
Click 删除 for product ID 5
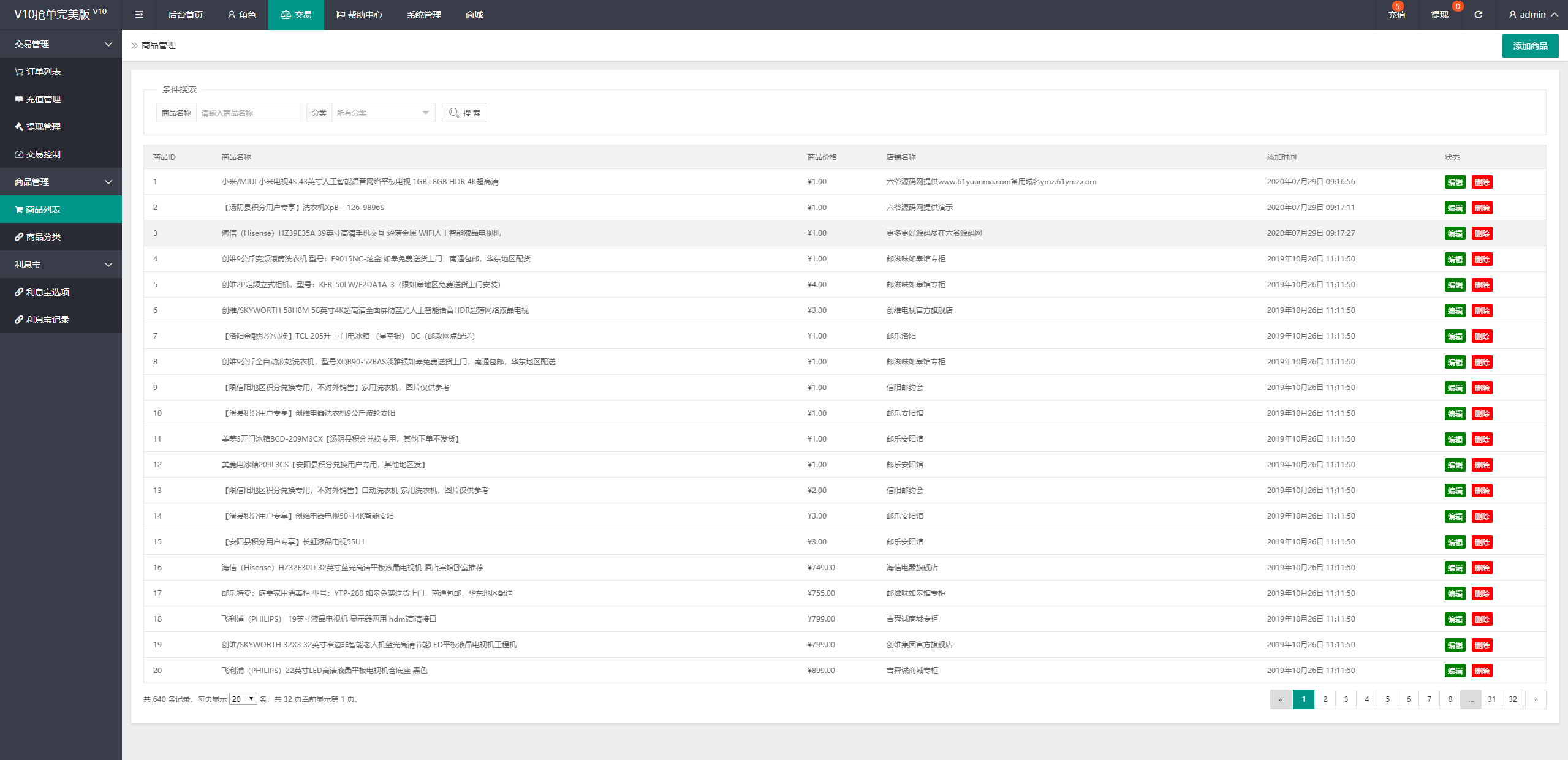(1482, 285)
